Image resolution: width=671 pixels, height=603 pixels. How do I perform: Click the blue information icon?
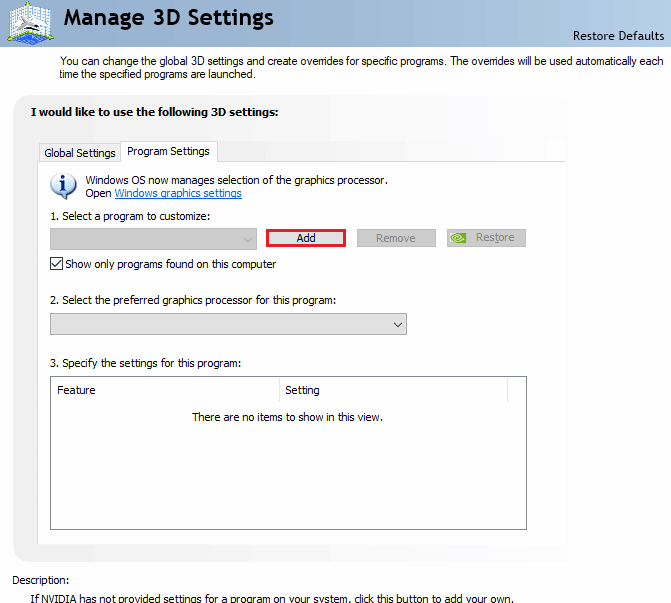tap(63, 186)
